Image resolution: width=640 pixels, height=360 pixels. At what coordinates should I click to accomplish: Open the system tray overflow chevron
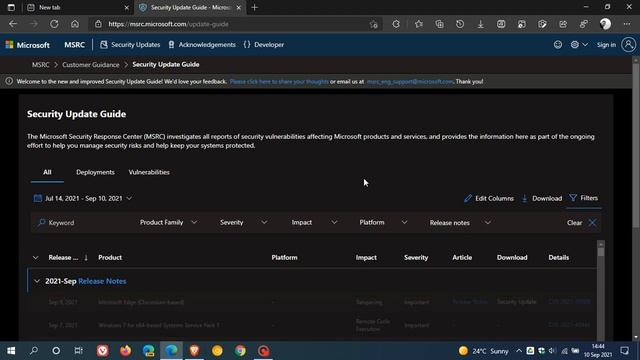518,351
